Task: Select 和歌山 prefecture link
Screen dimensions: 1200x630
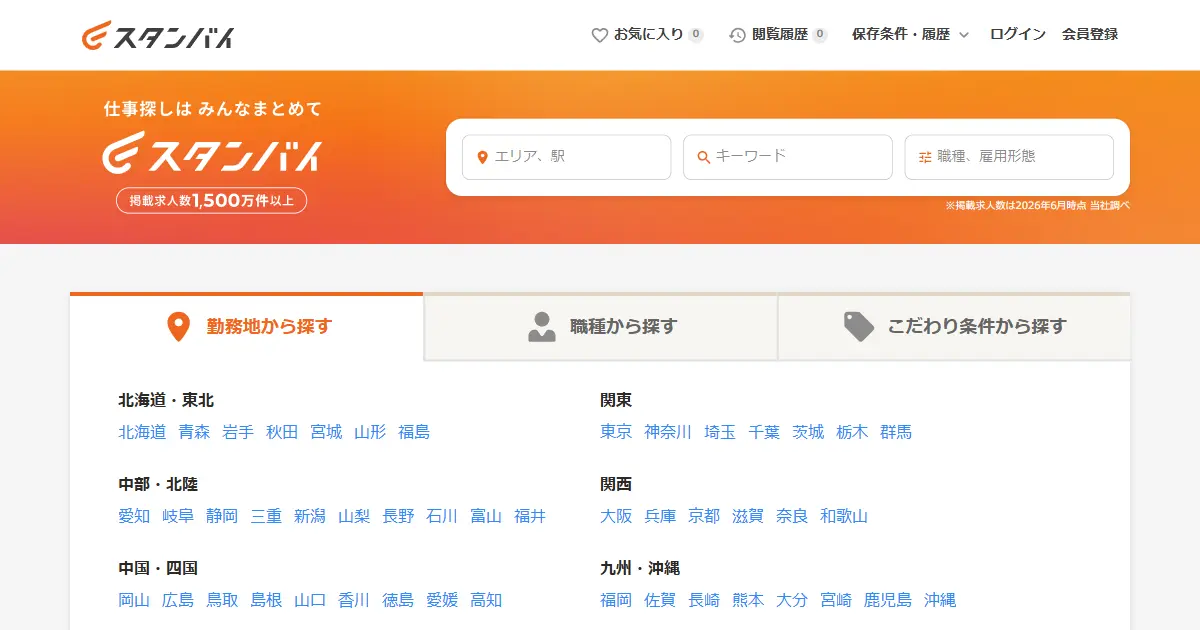Action: tap(844, 516)
